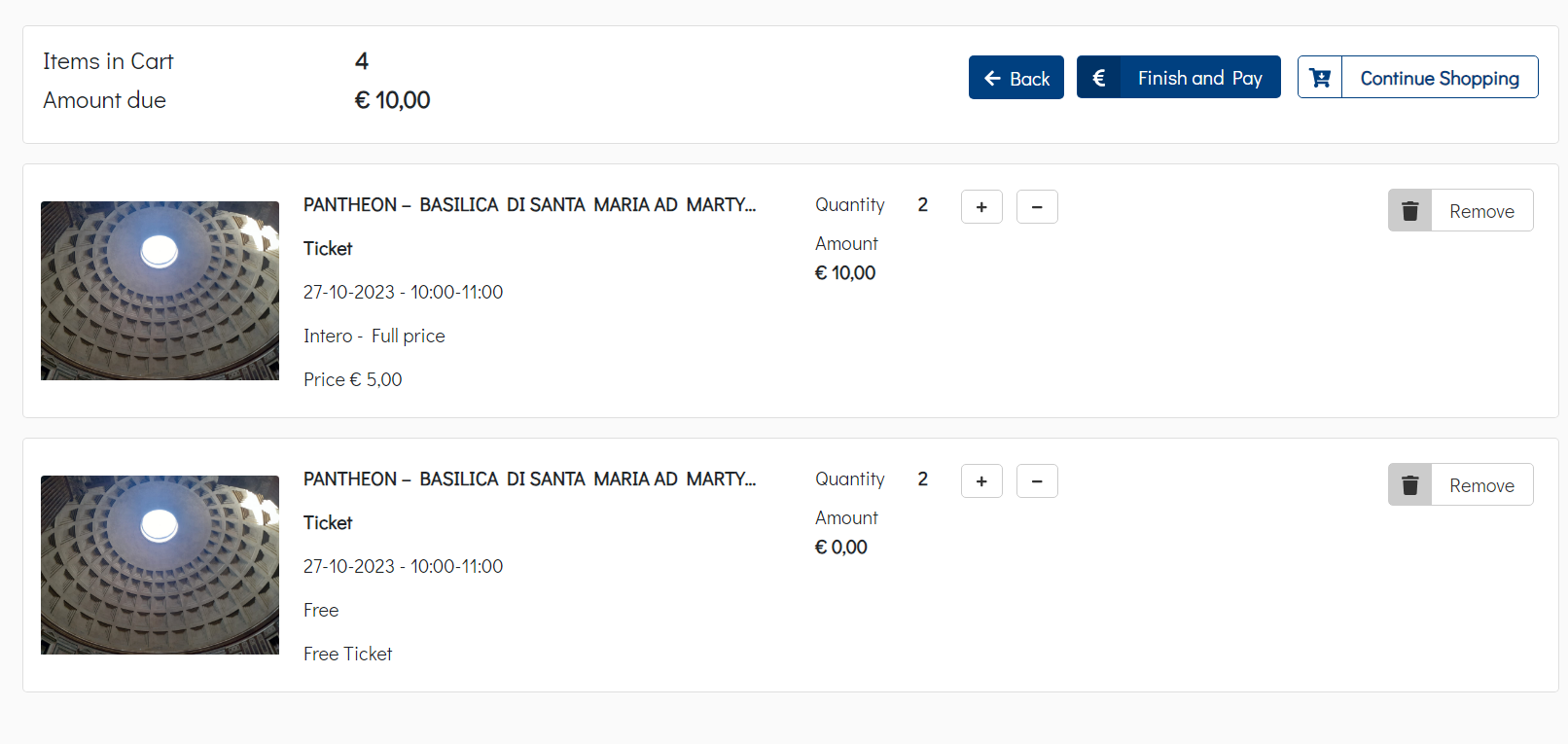Open Pantheon thumbnail of full price ticket
1568x744 pixels.
click(x=160, y=291)
